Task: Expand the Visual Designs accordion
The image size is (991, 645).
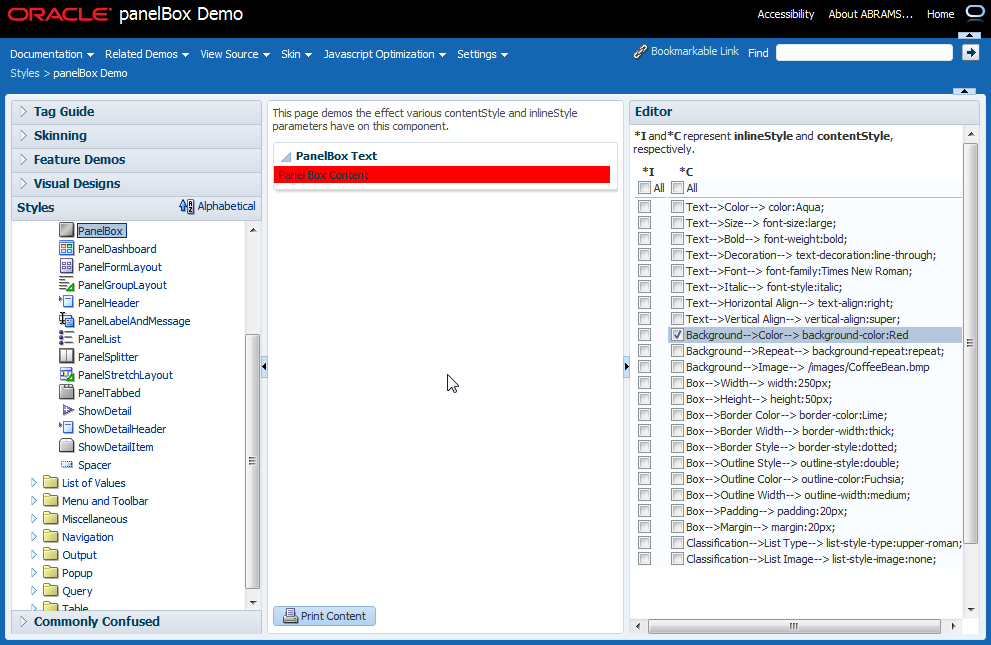Action: click(x=23, y=183)
